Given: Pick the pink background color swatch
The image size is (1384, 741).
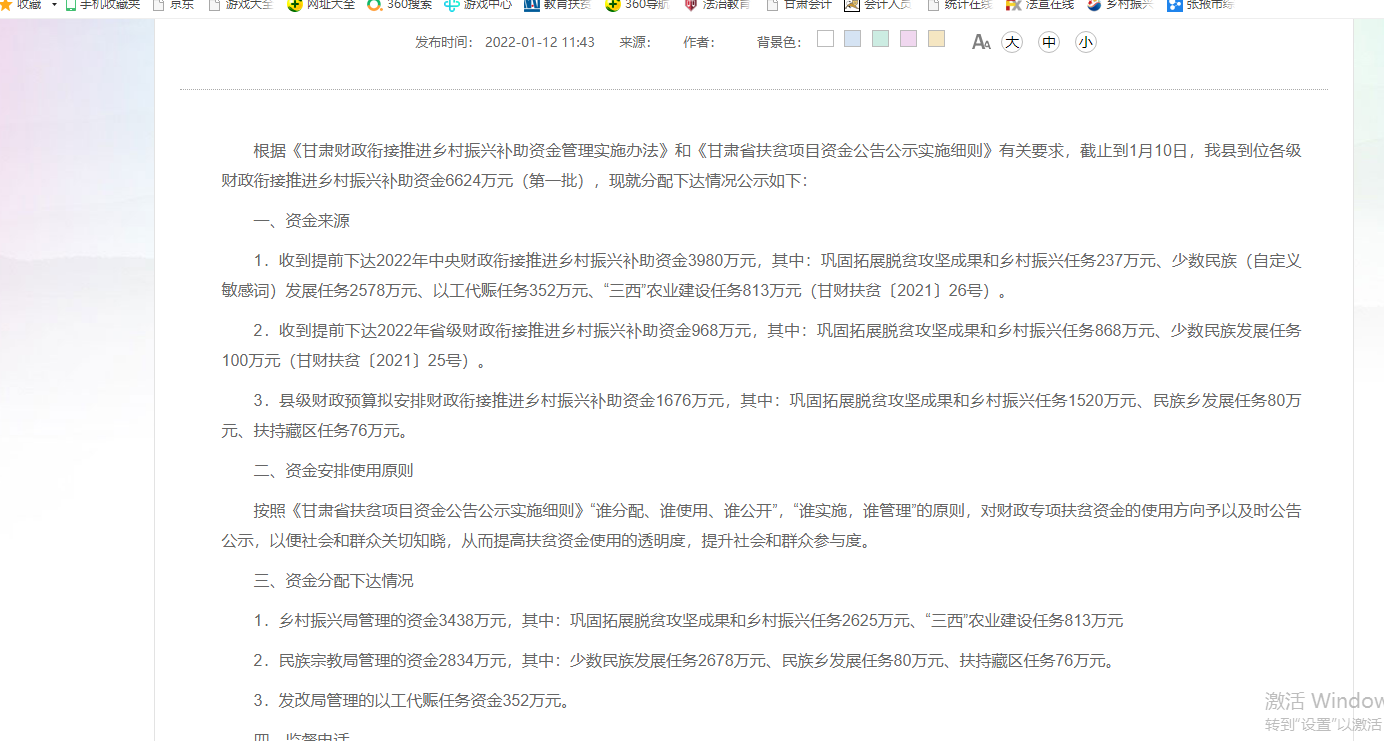Looking at the screenshot, I should point(908,39).
